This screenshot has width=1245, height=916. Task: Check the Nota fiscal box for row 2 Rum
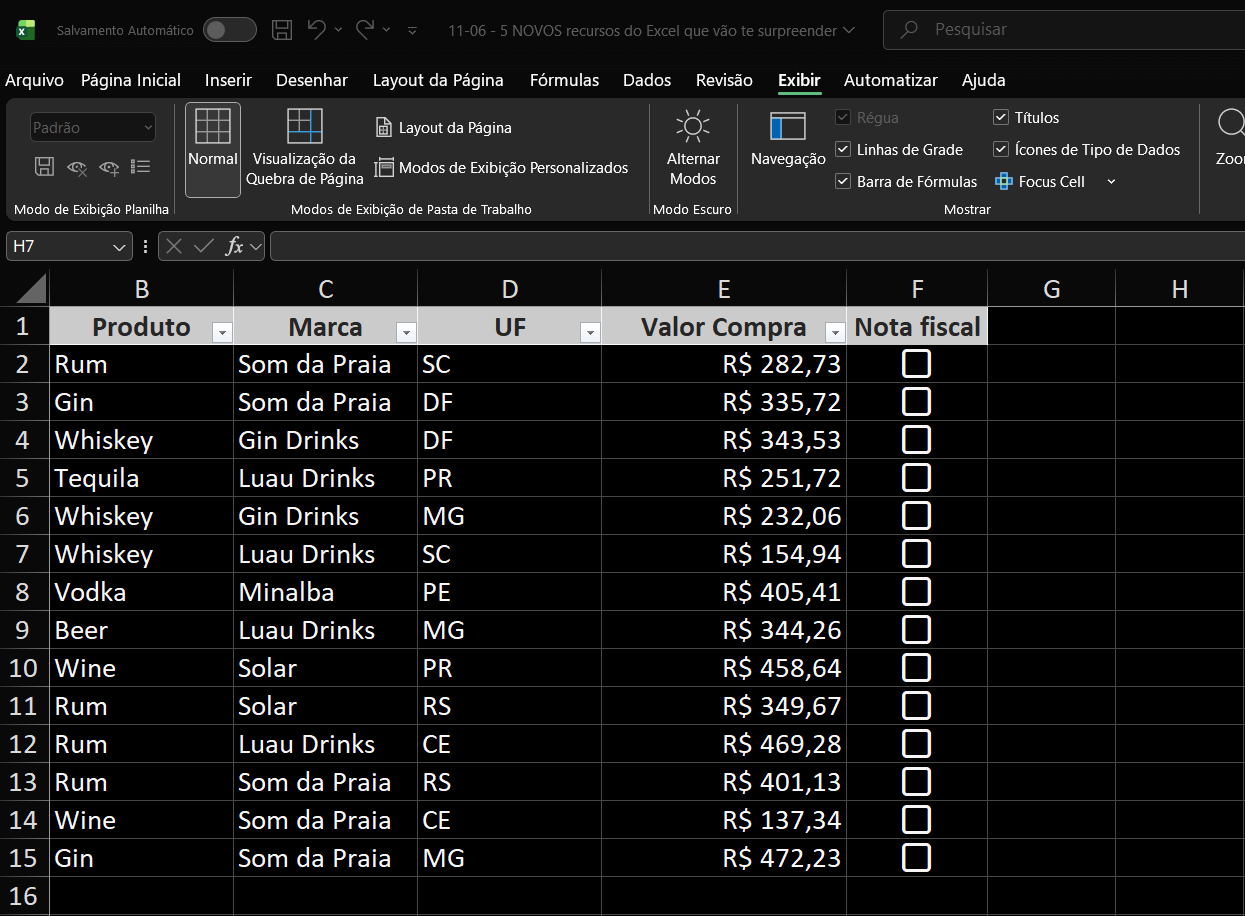[916, 364]
